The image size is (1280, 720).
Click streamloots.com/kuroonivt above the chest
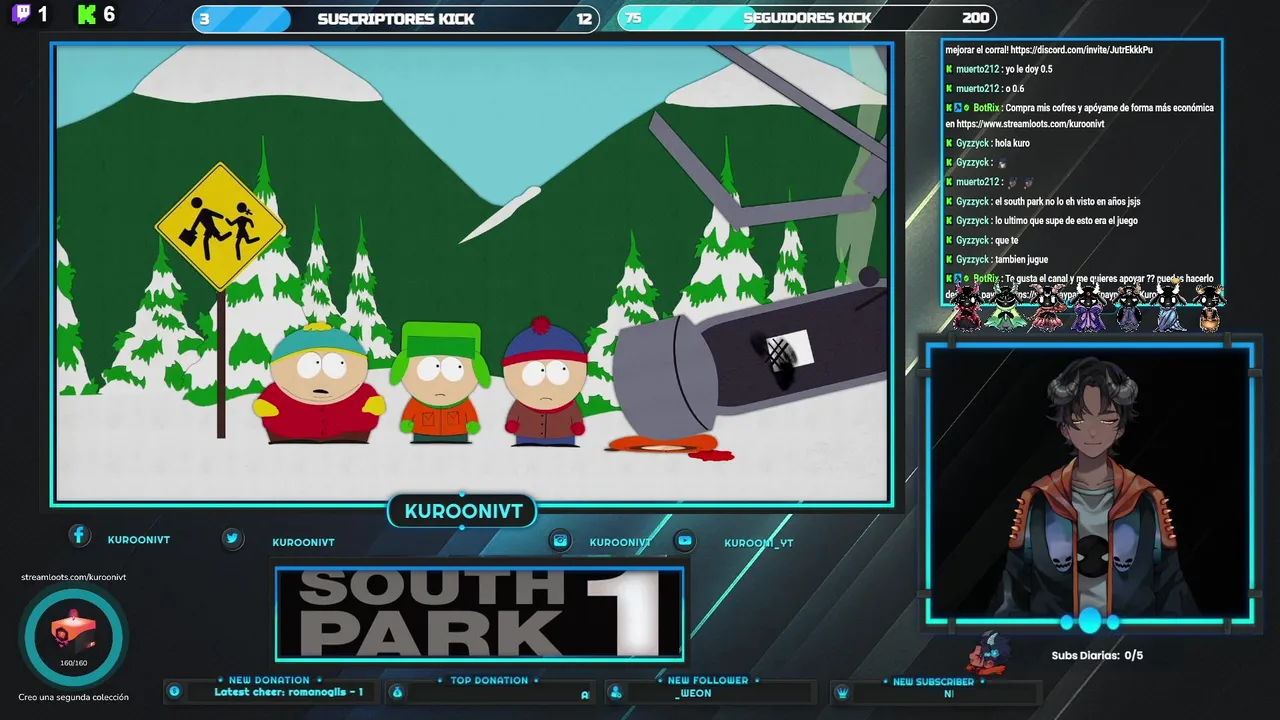tap(74, 577)
